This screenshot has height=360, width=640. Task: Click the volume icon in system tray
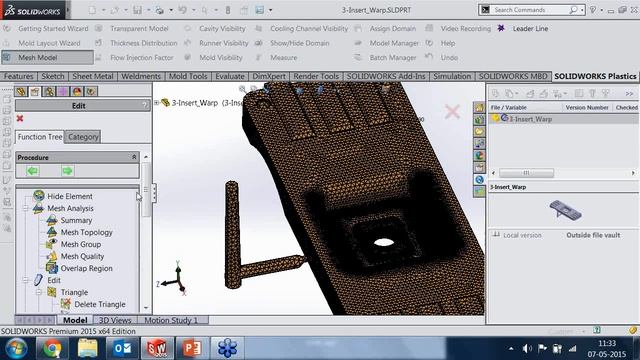527,349
